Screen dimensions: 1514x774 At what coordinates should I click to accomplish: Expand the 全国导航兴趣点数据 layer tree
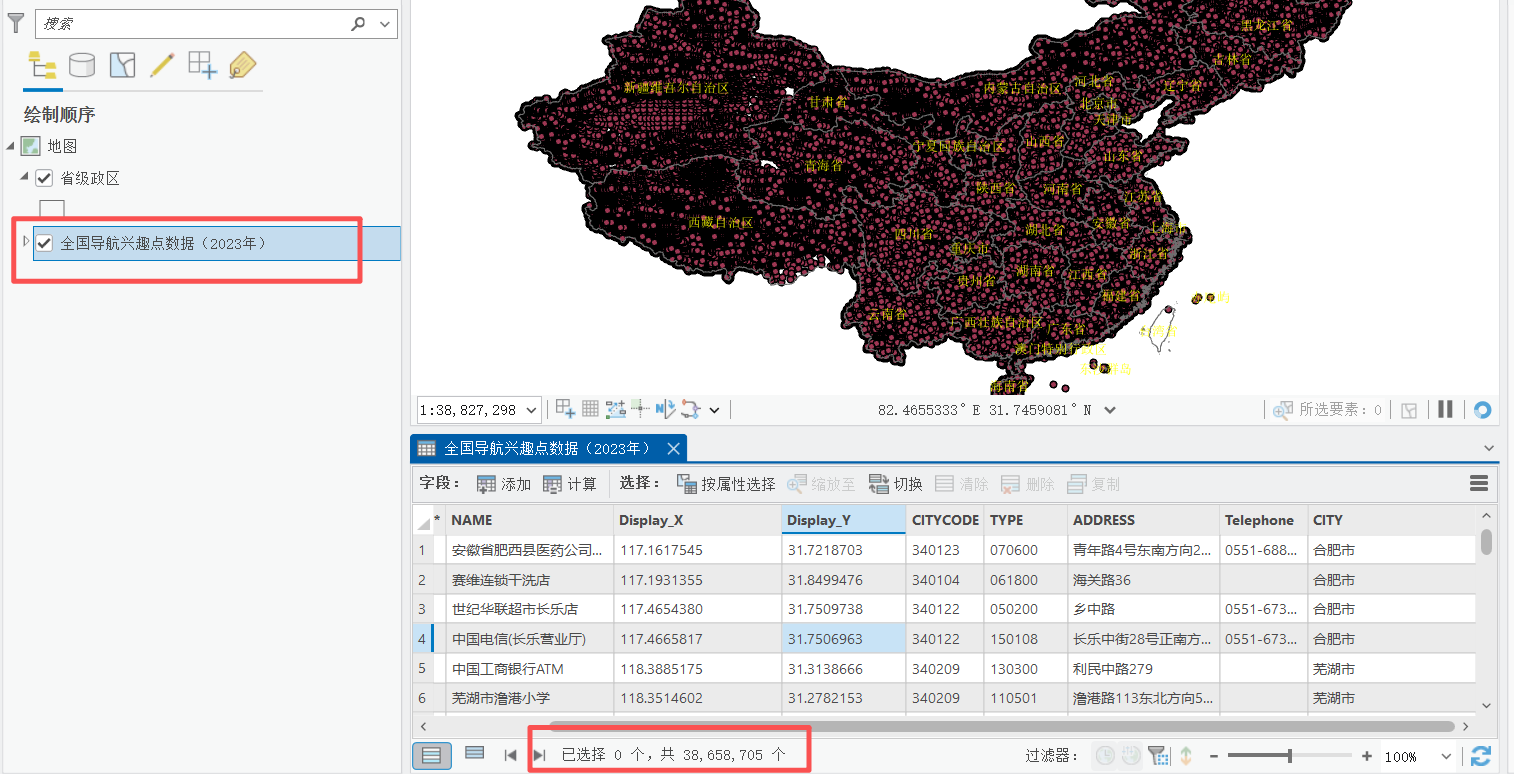point(25,241)
